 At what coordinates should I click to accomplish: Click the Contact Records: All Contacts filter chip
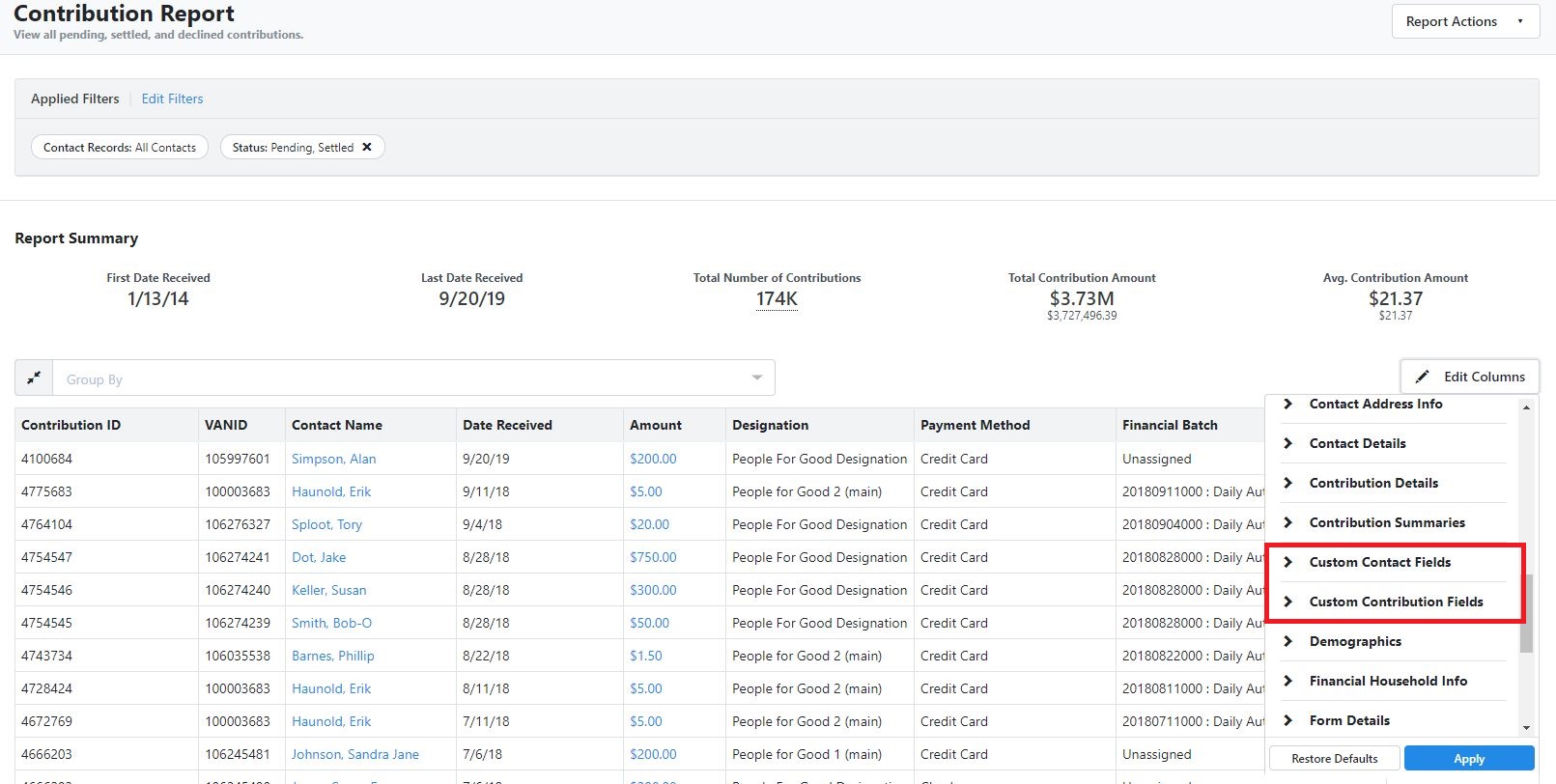click(120, 148)
